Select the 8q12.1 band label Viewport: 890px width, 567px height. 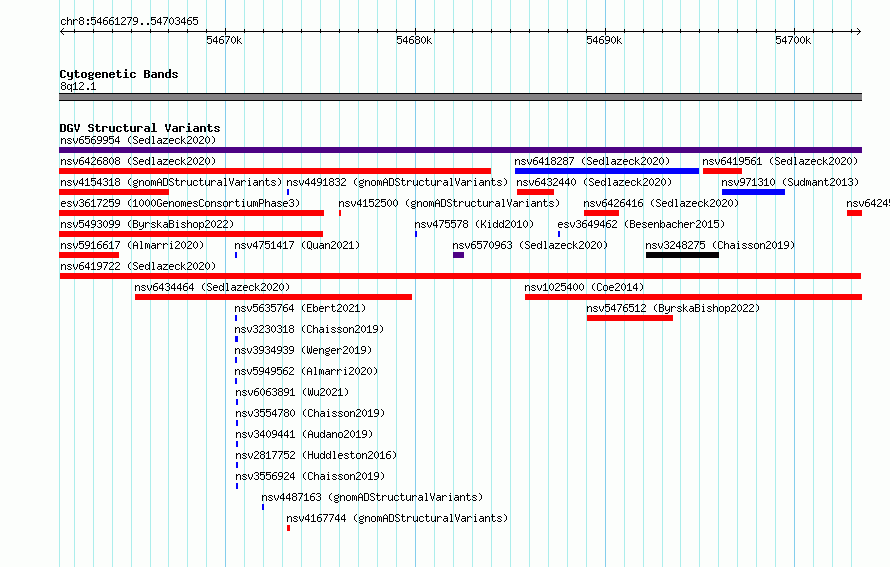[x=78, y=86]
